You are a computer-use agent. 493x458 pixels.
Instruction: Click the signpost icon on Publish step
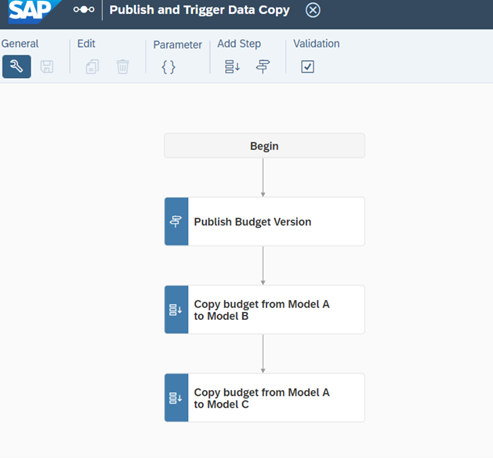176,222
